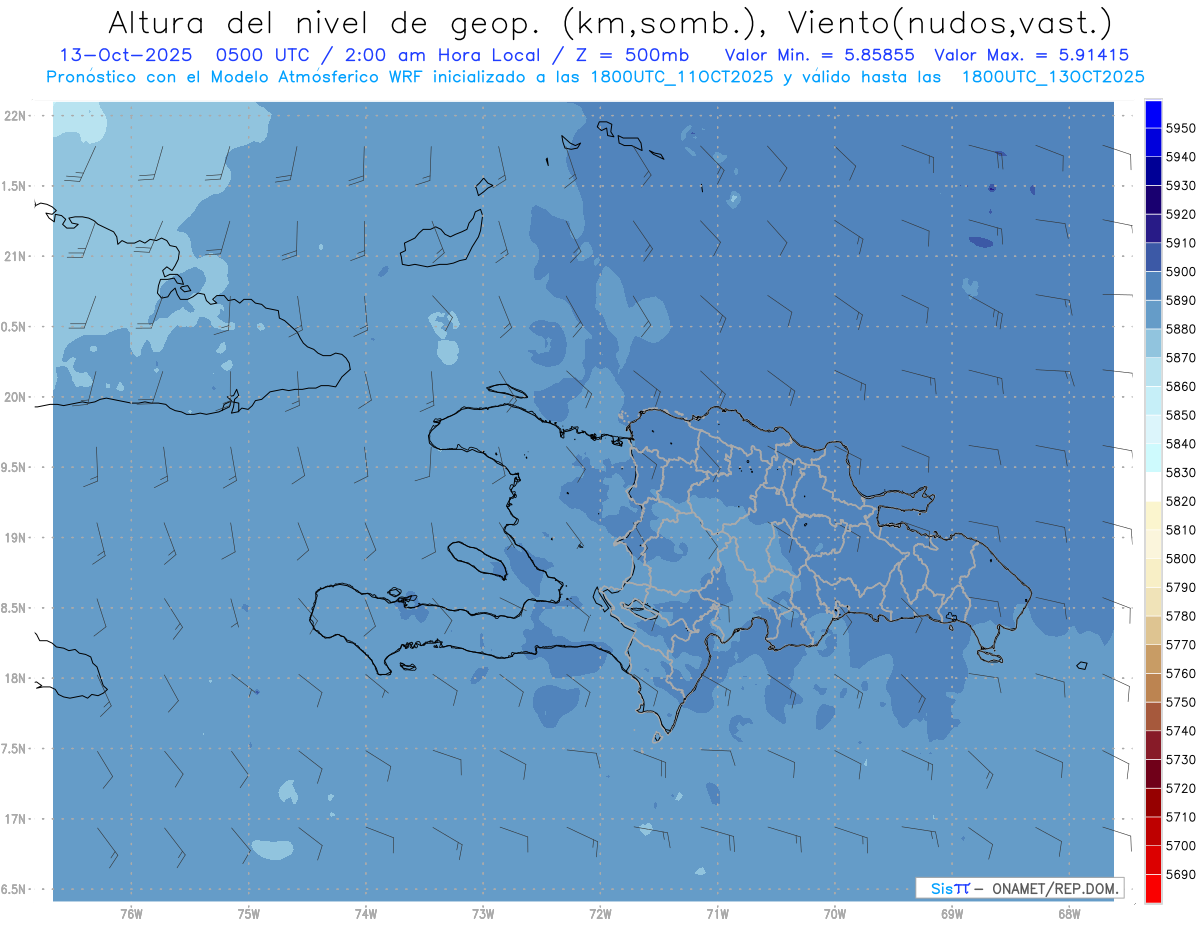Click the colorbar value '5950'
This screenshot has height=927, width=1200.
point(1181,128)
